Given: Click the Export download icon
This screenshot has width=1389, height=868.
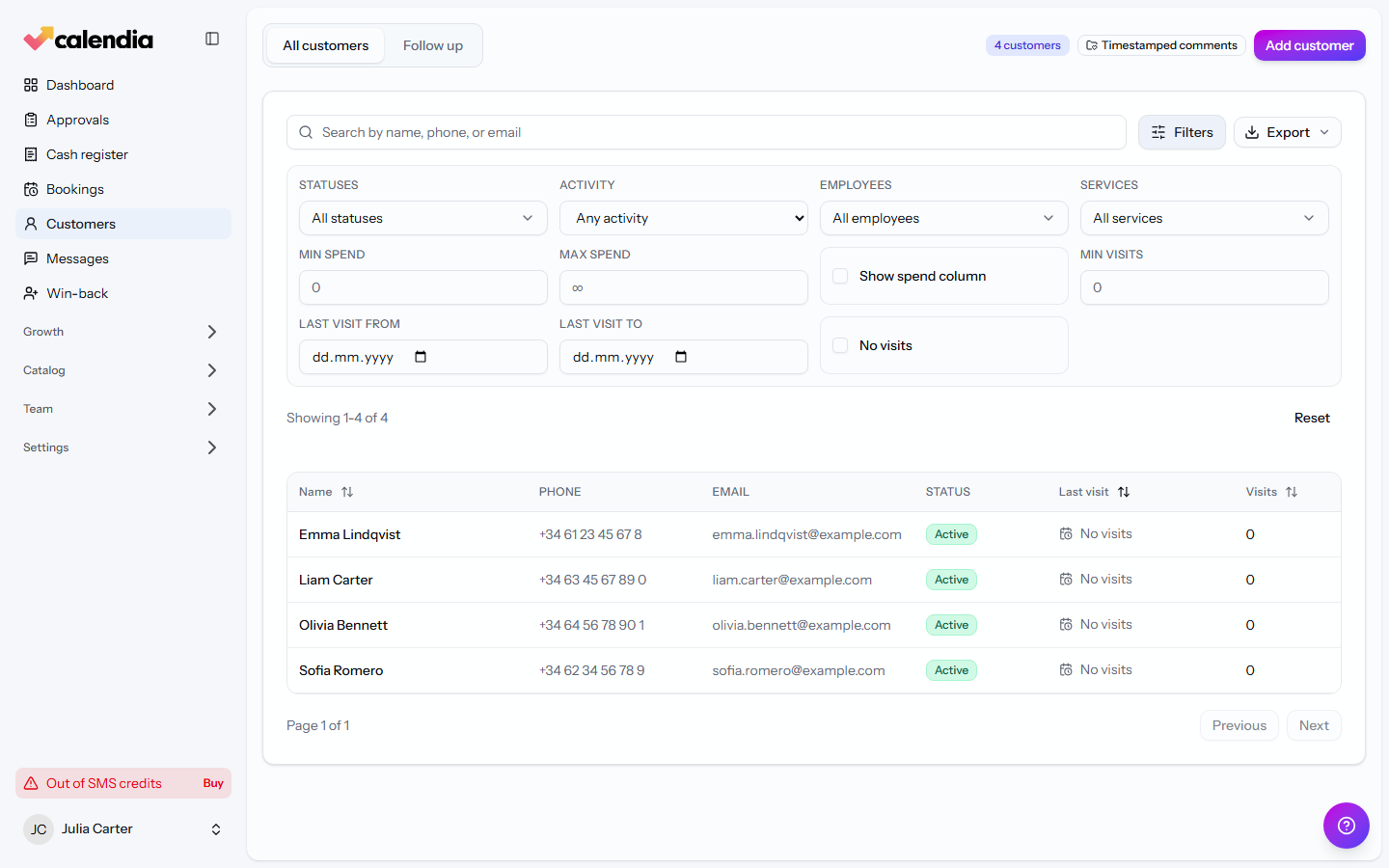Looking at the screenshot, I should pos(1252,132).
